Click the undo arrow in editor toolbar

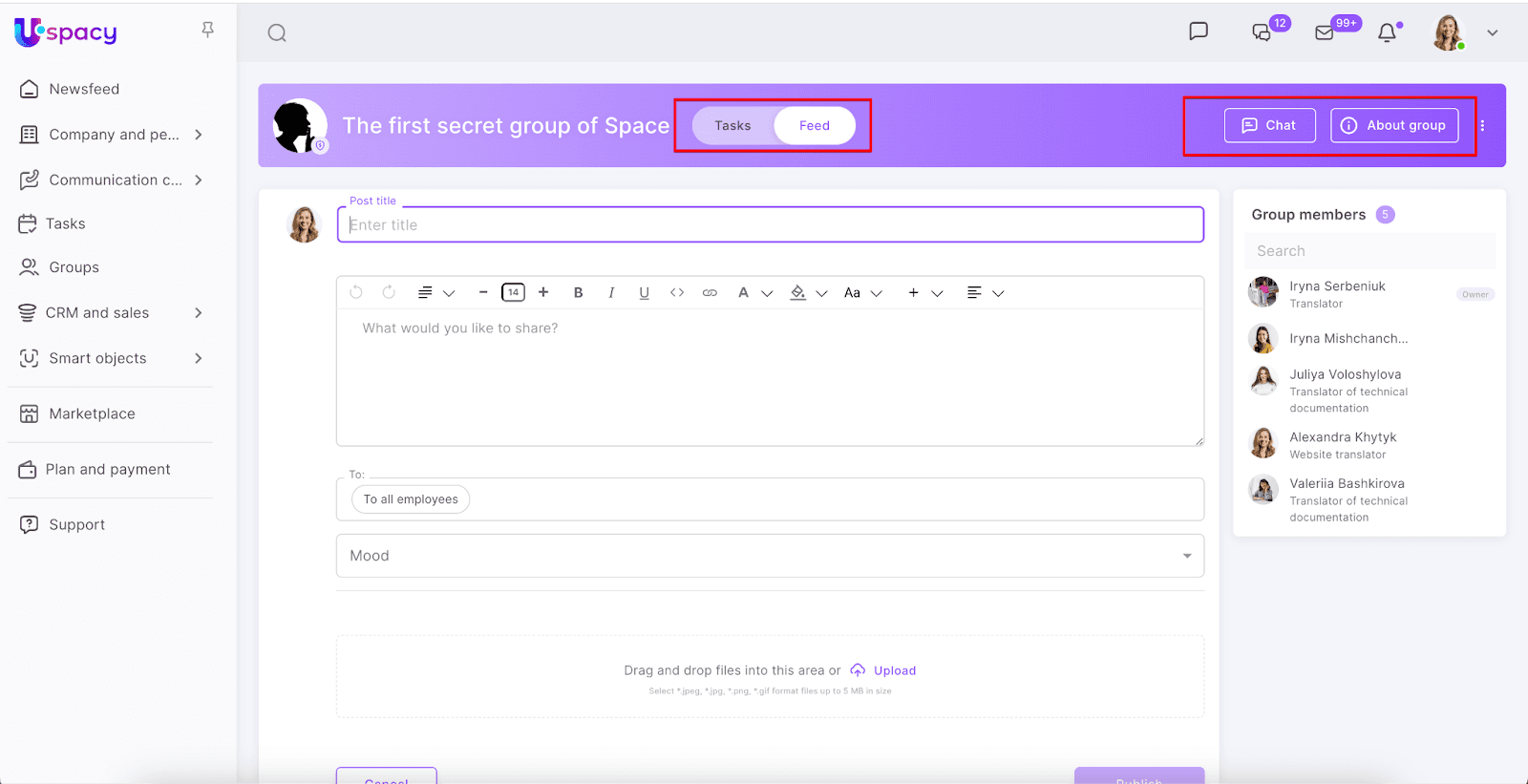point(356,293)
